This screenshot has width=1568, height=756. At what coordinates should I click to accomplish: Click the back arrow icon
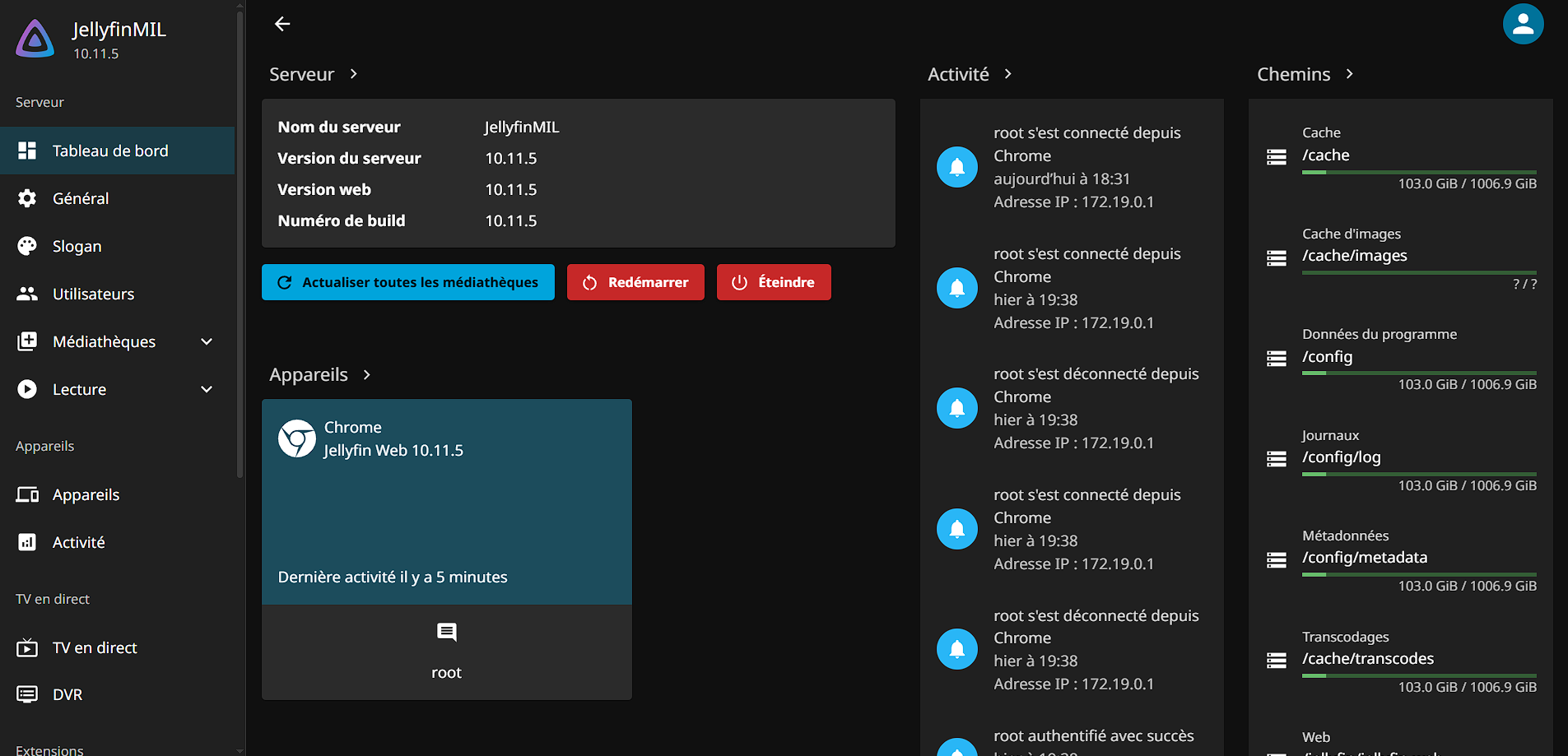click(x=282, y=24)
